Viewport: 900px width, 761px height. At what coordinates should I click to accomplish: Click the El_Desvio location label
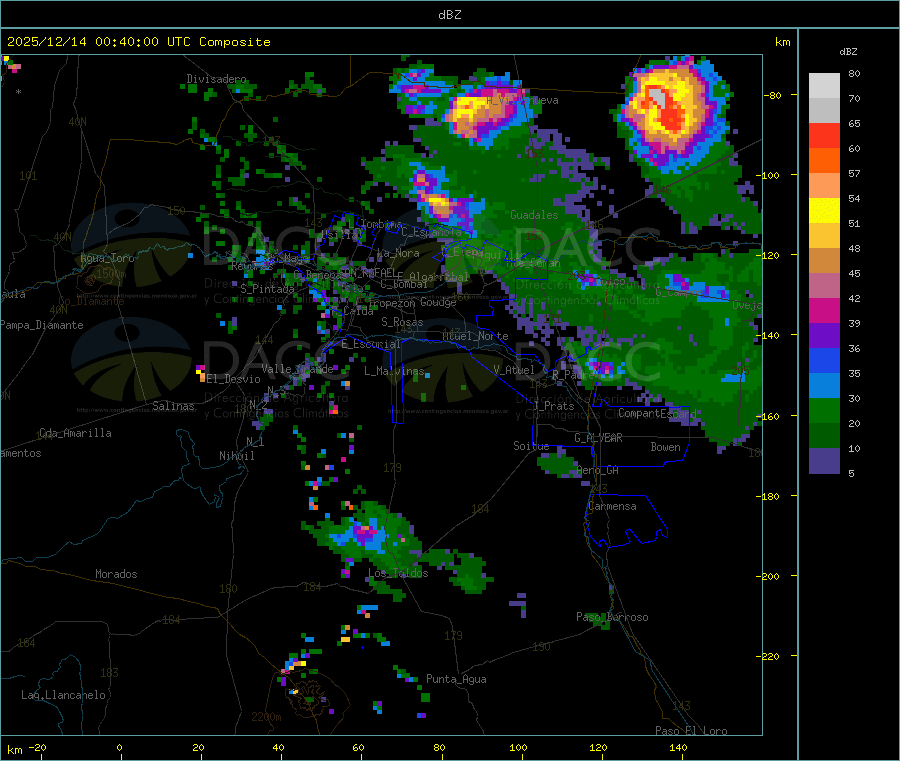coord(234,379)
